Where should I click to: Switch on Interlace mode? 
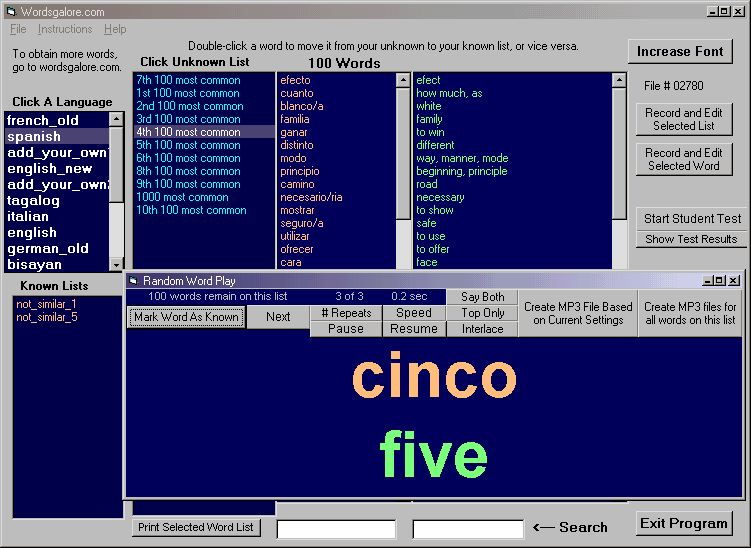point(483,329)
